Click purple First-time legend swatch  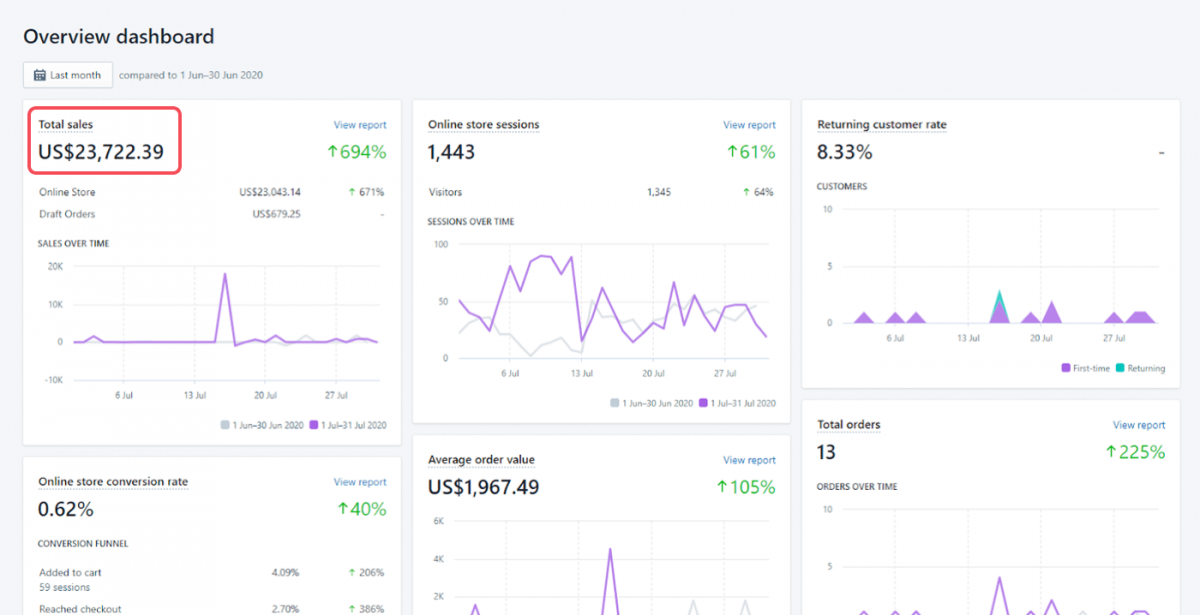(x=1067, y=368)
